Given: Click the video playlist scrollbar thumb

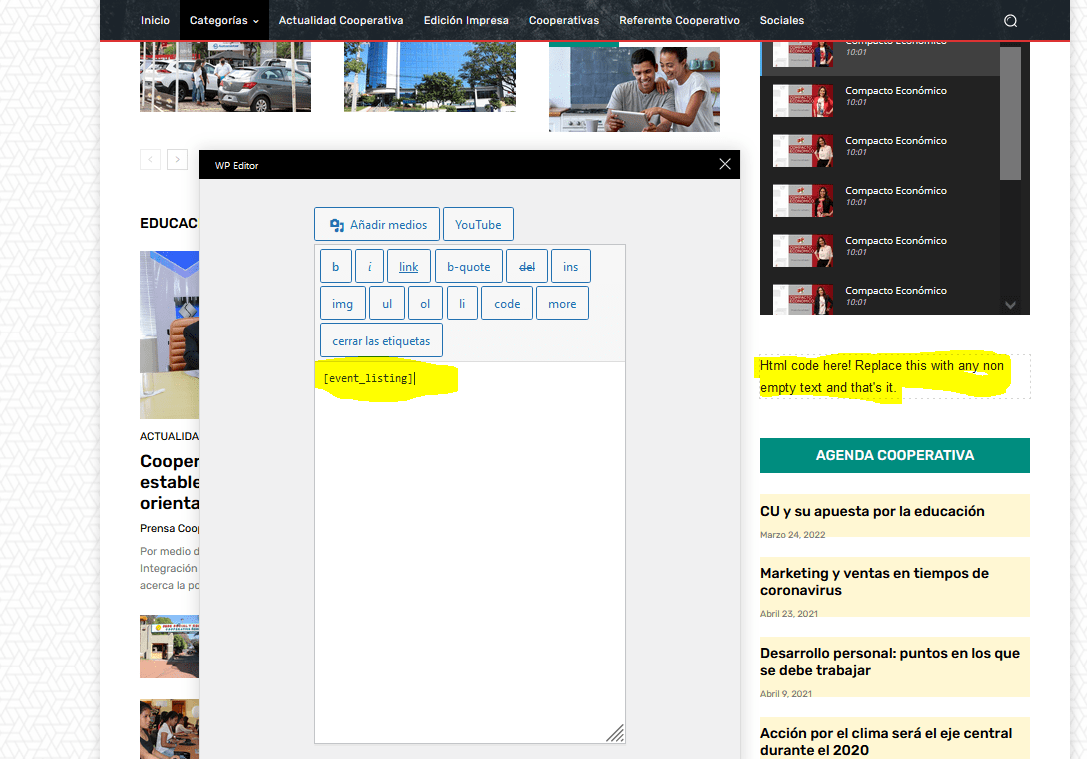Looking at the screenshot, I should click(x=1010, y=114).
